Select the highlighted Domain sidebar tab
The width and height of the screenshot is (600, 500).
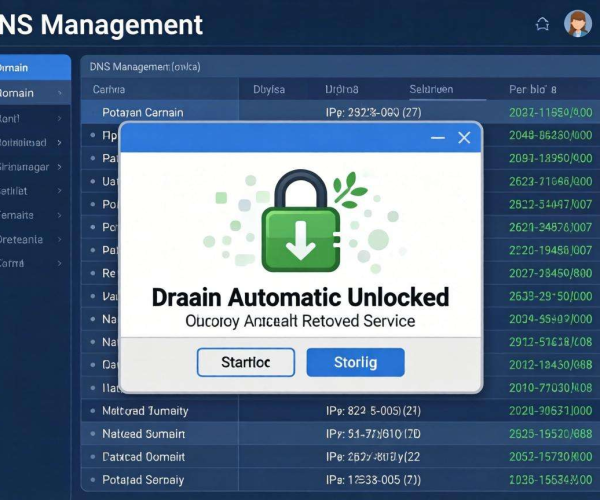(x=34, y=67)
